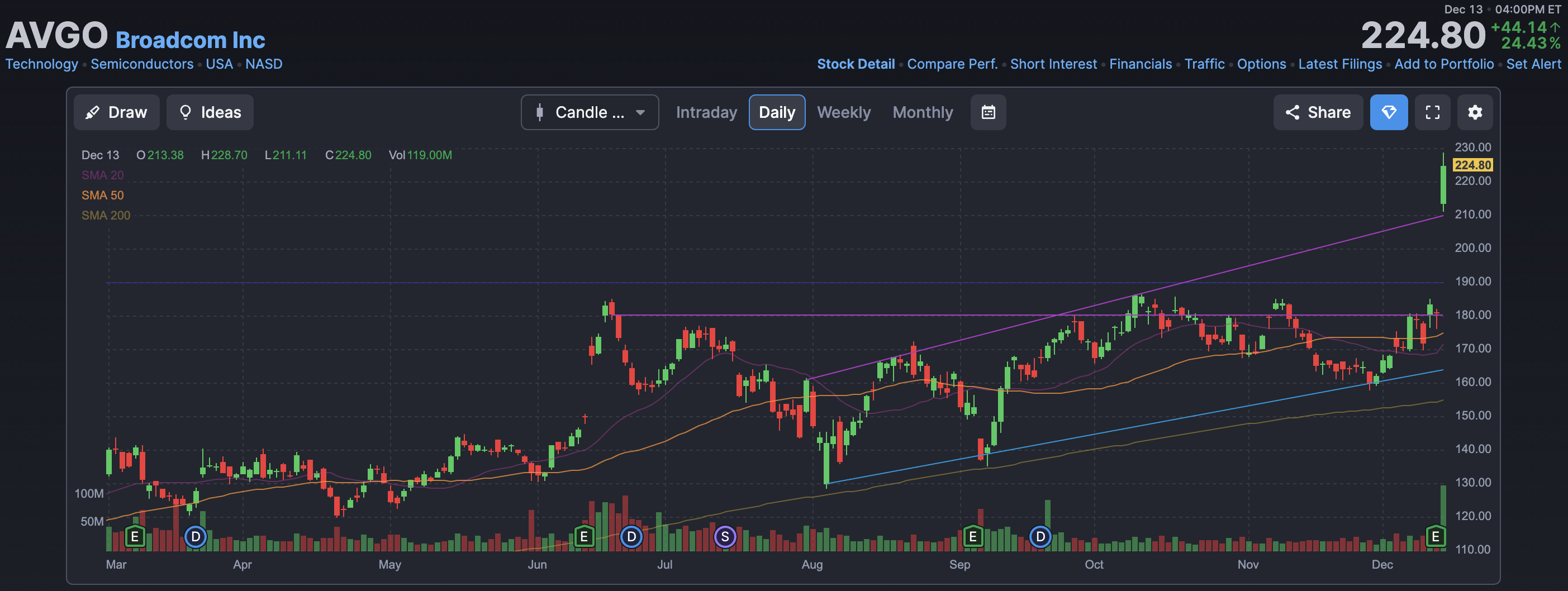Screen dimensions: 1568x591
Task: Switch to Intraday timeframe
Action: (x=706, y=112)
